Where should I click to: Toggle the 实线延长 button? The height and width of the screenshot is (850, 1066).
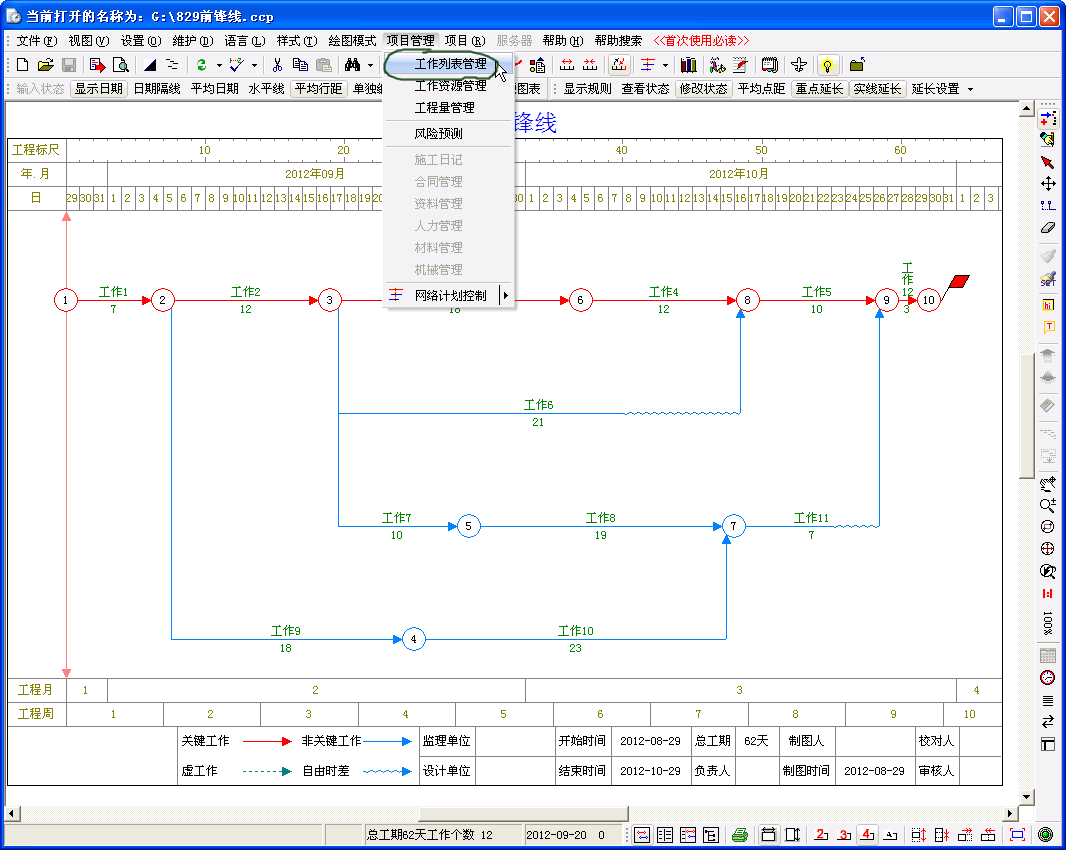pos(877,89)
